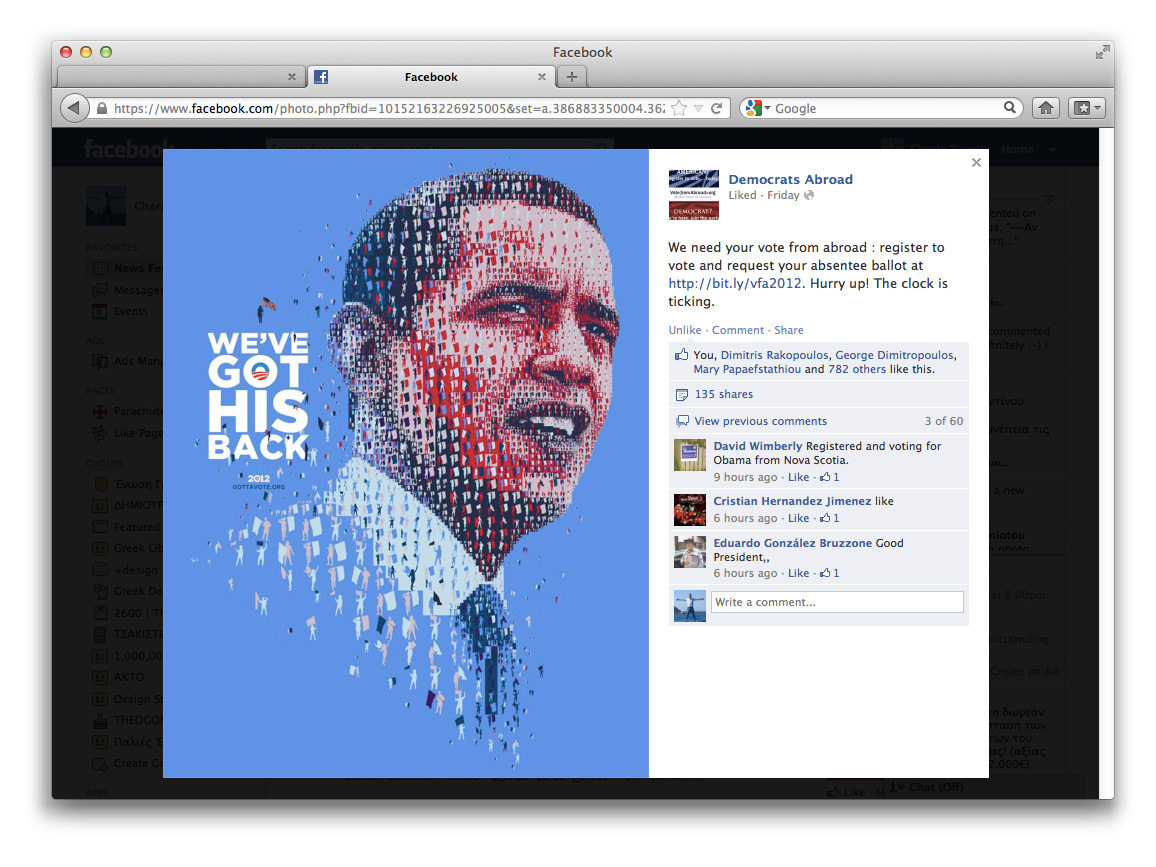Select the blank first browser tab

pyautogui.click(x=179, y=77)
